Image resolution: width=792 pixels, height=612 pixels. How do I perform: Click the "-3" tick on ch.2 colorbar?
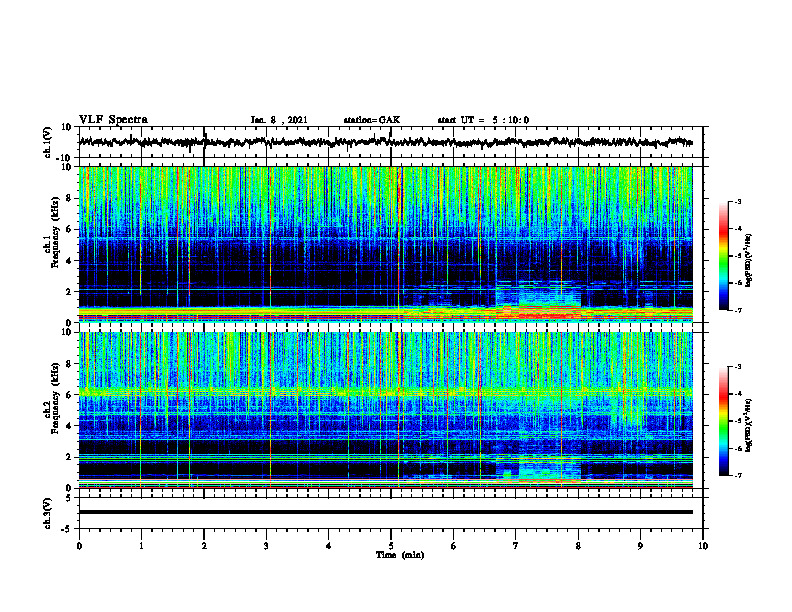pos(737,367)
